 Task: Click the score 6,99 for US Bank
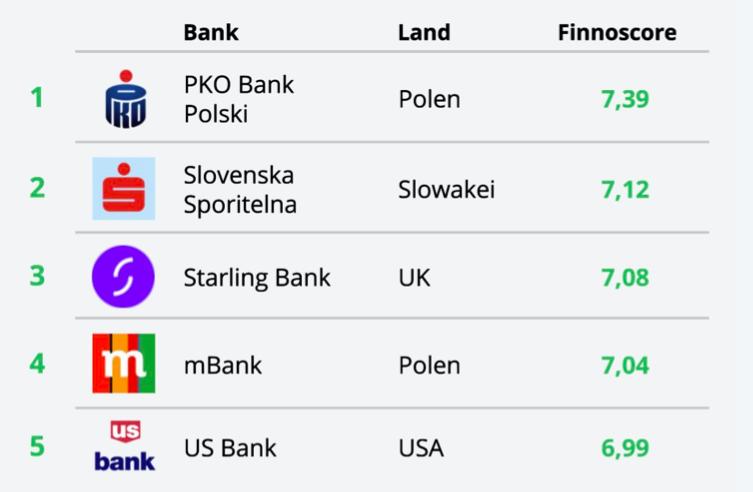[625, 448]
